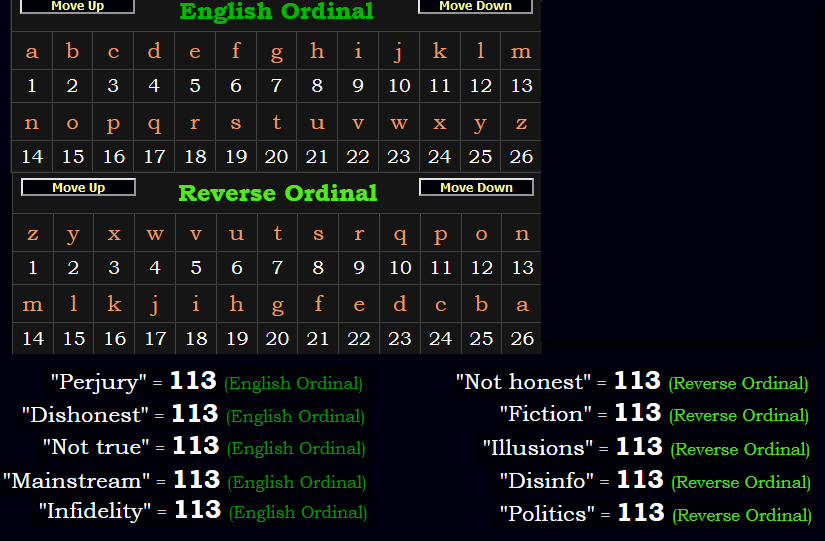Click letter t in English Ordinal table
The height and width of the screenshot is (541, 825).
[277, 122]
